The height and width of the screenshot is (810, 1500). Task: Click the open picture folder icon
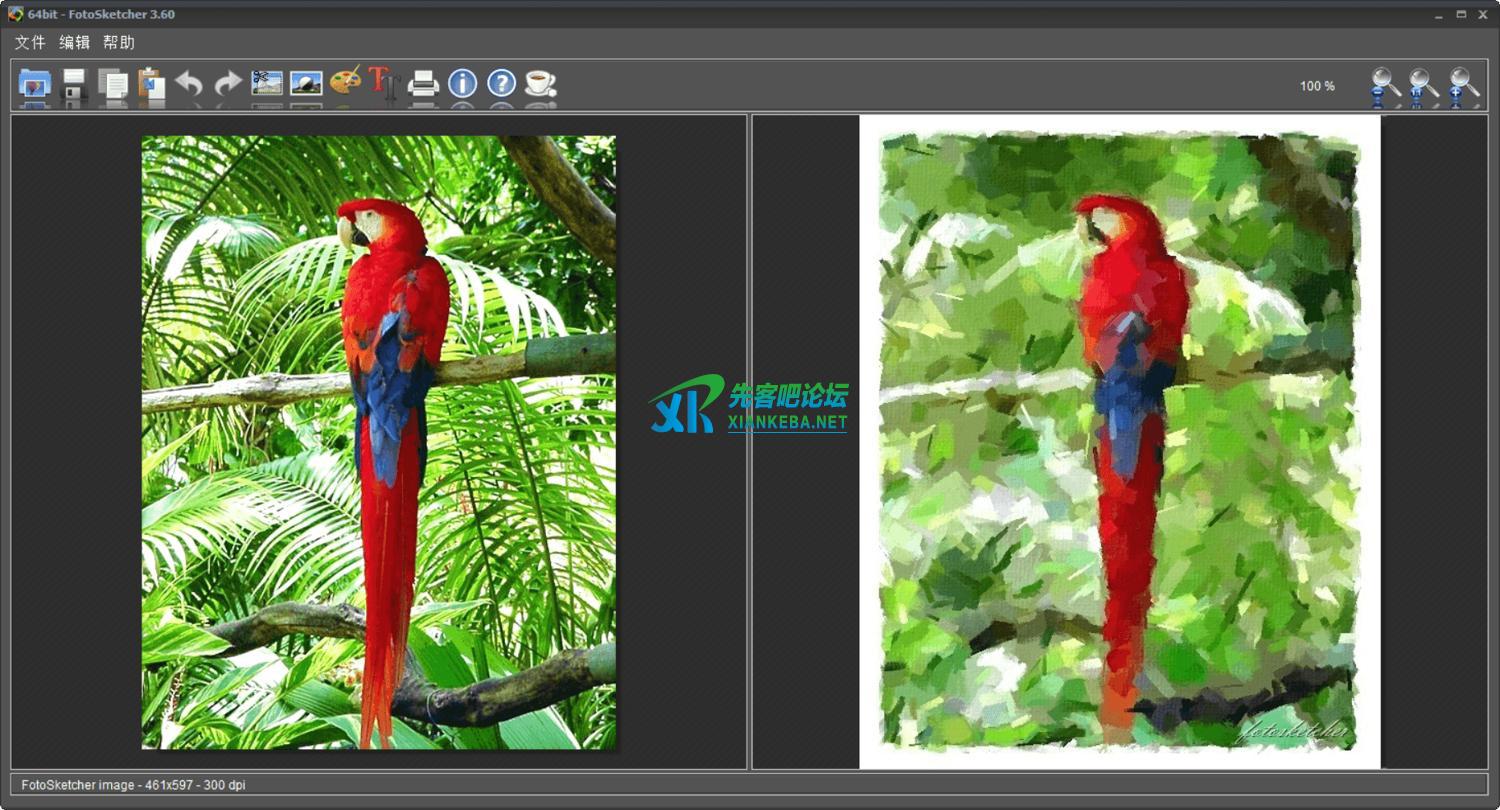click(34, 84)
